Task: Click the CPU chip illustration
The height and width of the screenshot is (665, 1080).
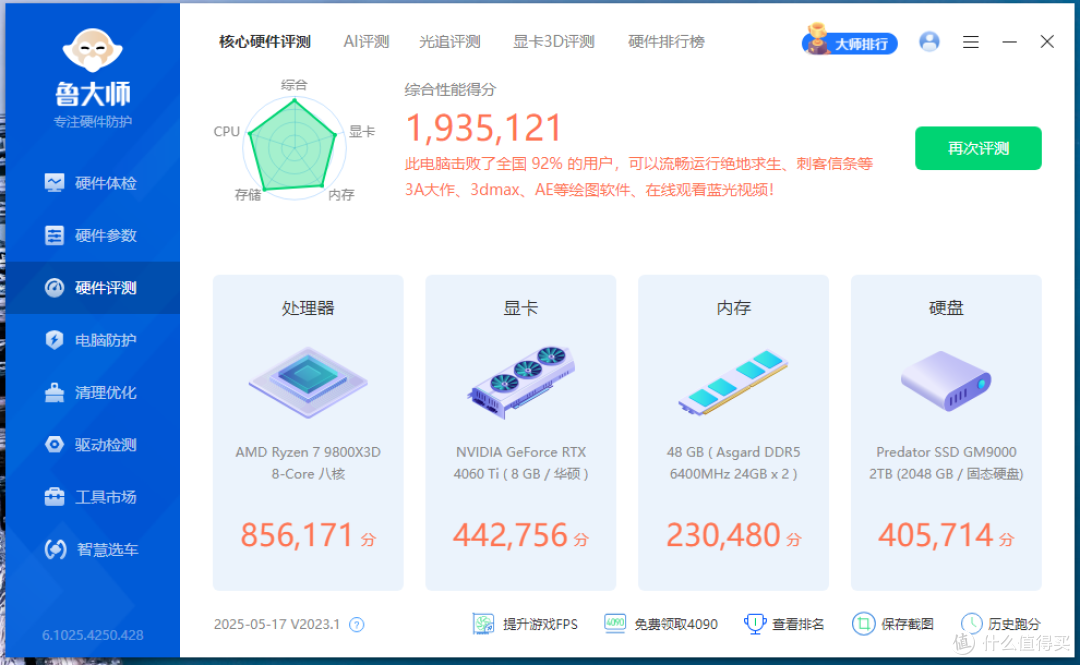Action: point(308,381)
